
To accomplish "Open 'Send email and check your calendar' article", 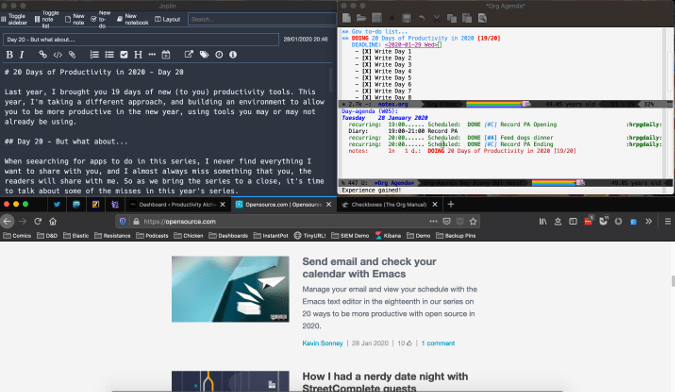I will pyautogui.click(x=369, y=268).
